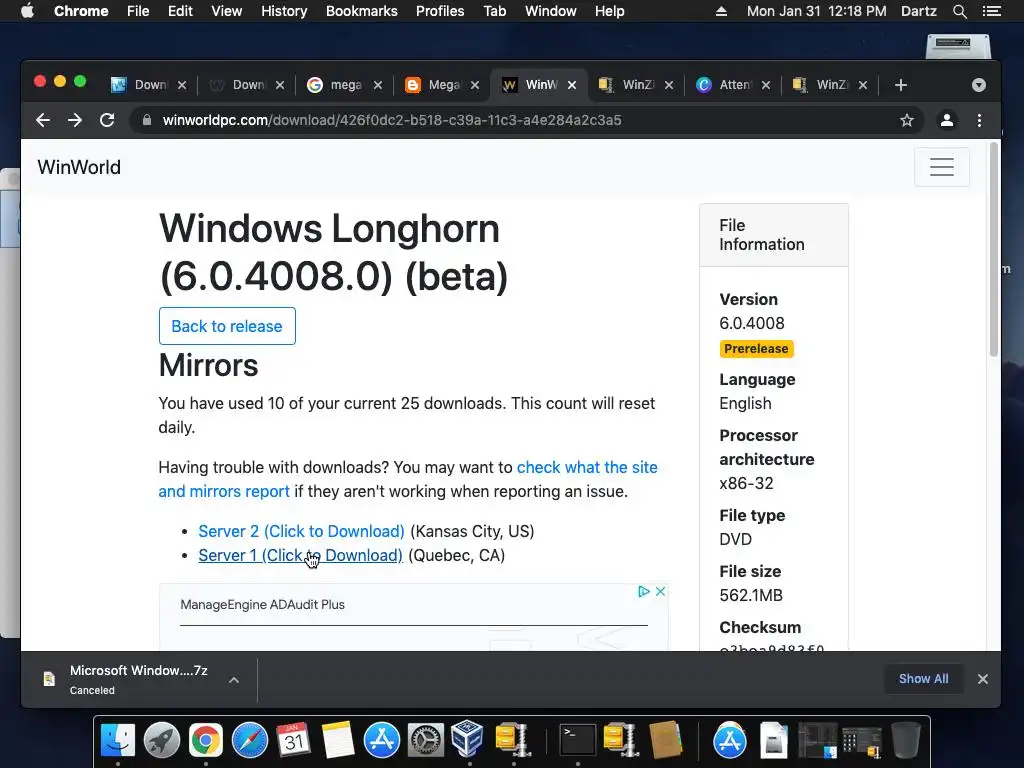Close the Google mega tab

(x=377, y=85)
